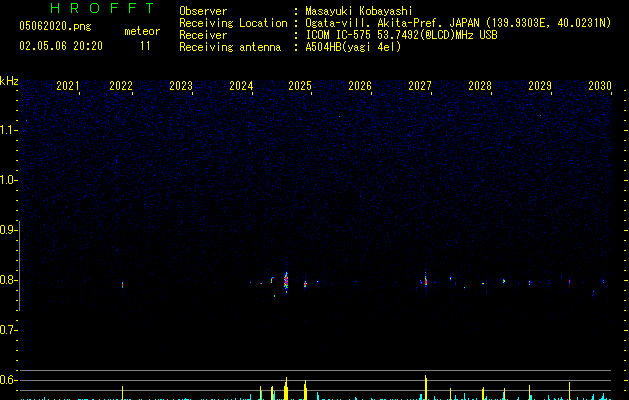Click the 2029 time axis marker
This screenshot has width=629, height=400.
pyautogui.click(x=540, y=86)
